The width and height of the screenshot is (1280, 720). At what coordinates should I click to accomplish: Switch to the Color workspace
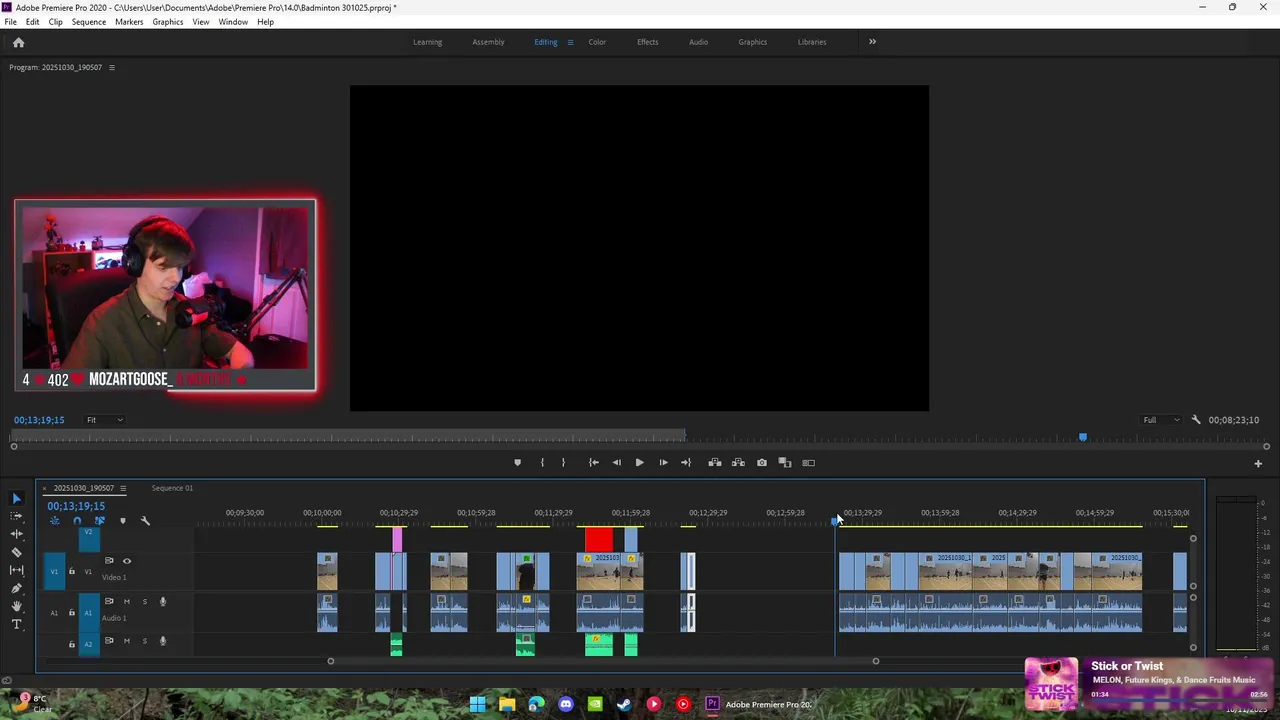[x=597, y=42]
